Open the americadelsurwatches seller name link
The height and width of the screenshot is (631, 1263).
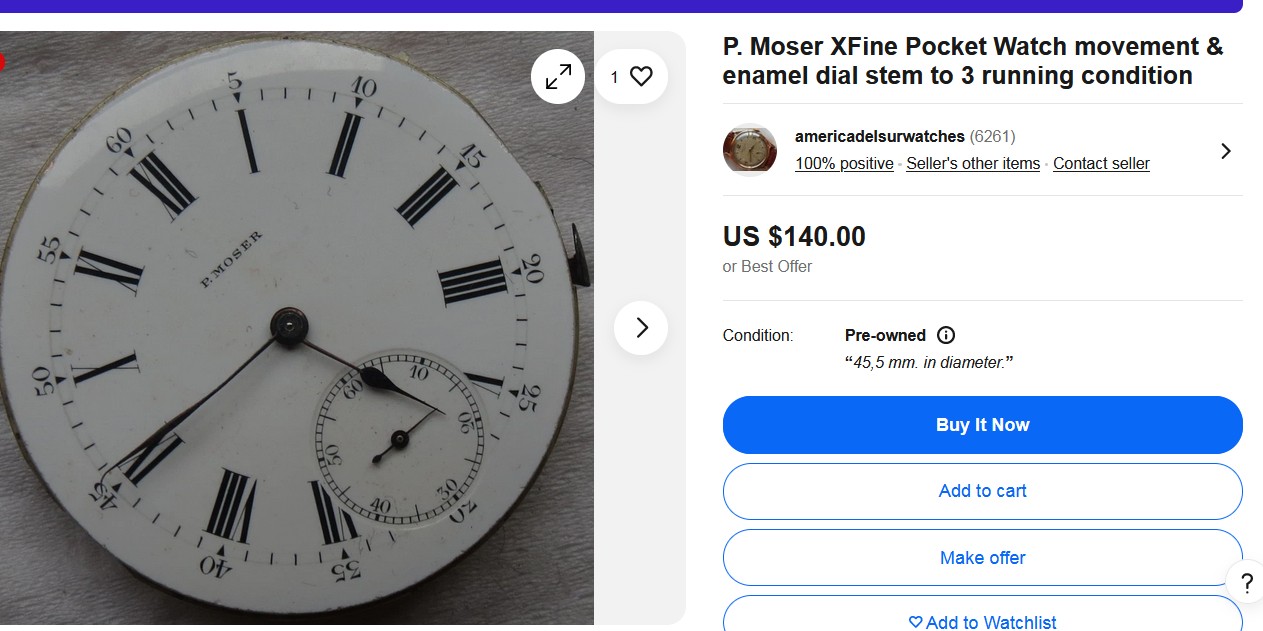(x=880, y=136)
